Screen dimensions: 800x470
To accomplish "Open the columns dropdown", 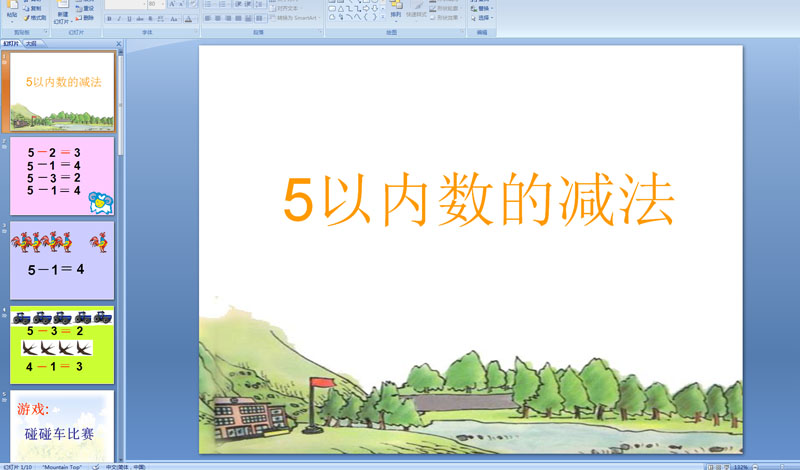I will pos(260,18).
